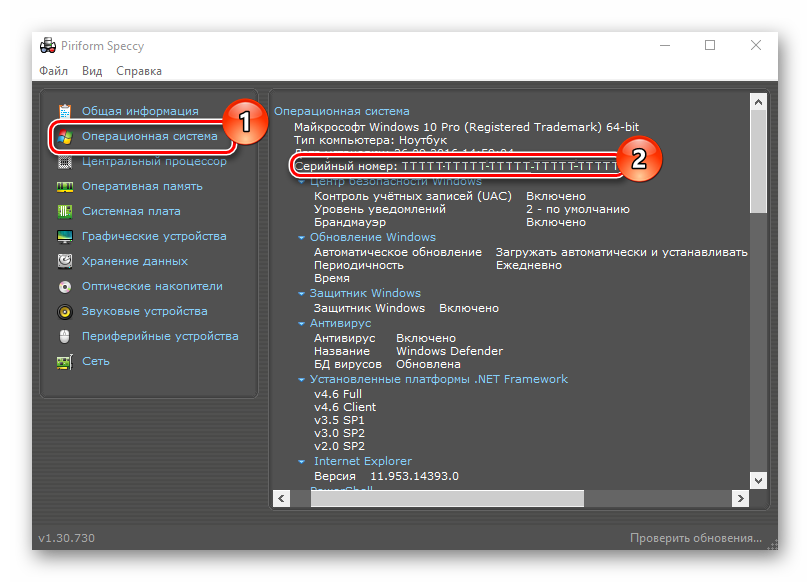
Task: Click Контроль учётных записей (UAC) row
Action: 450,196
